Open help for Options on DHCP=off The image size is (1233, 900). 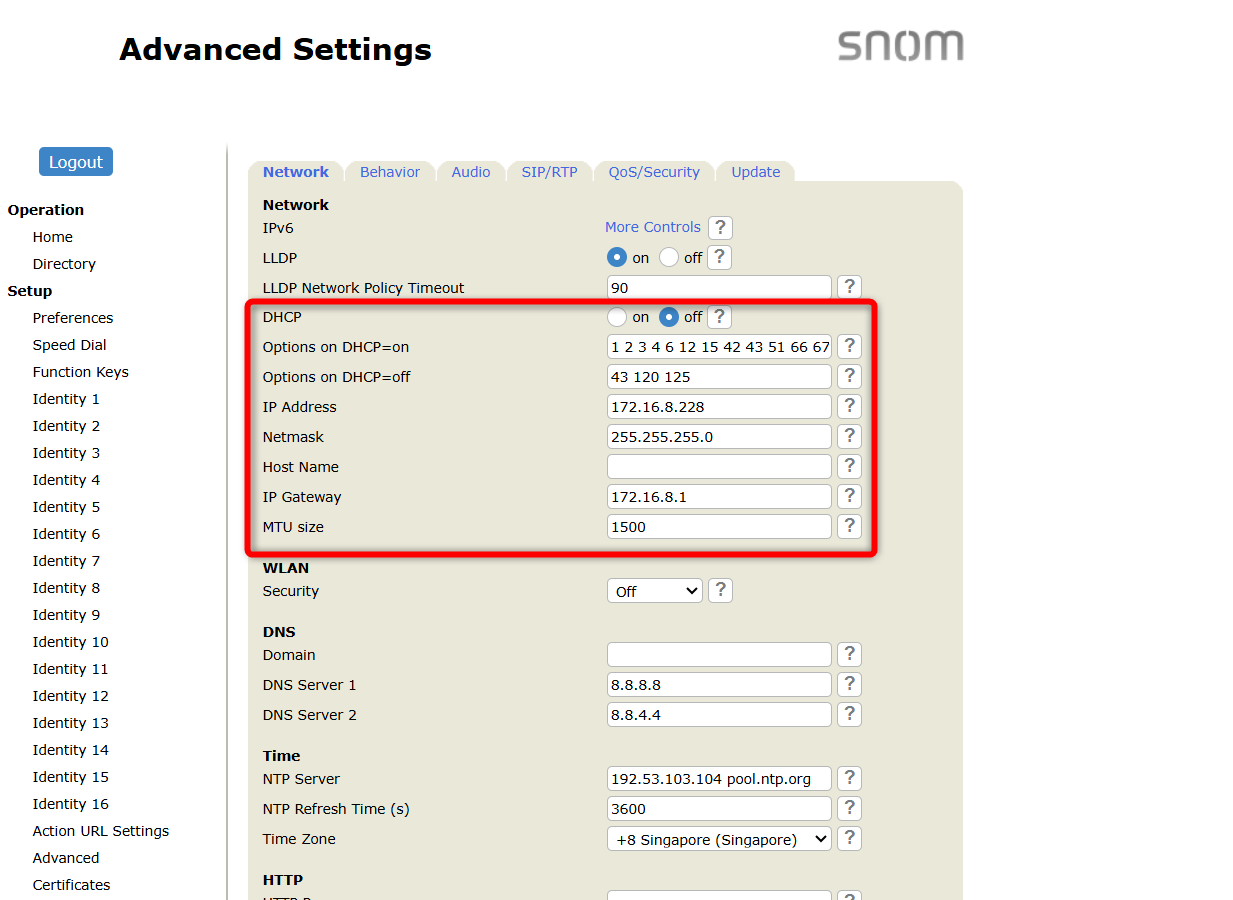tap(849, 377)
